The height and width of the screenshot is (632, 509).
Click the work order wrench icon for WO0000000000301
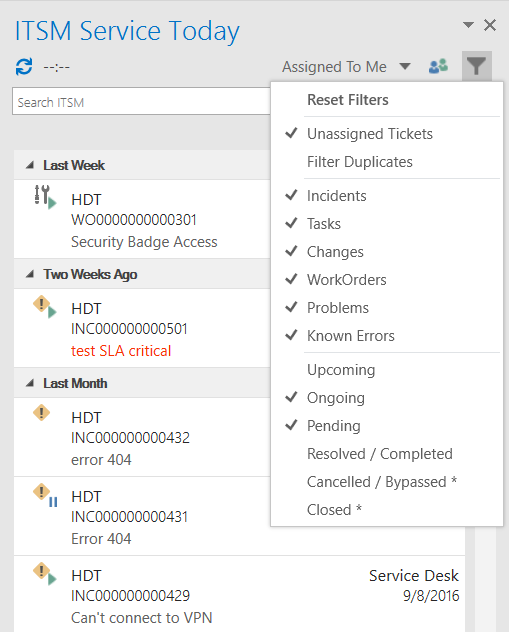click(45, 196)
